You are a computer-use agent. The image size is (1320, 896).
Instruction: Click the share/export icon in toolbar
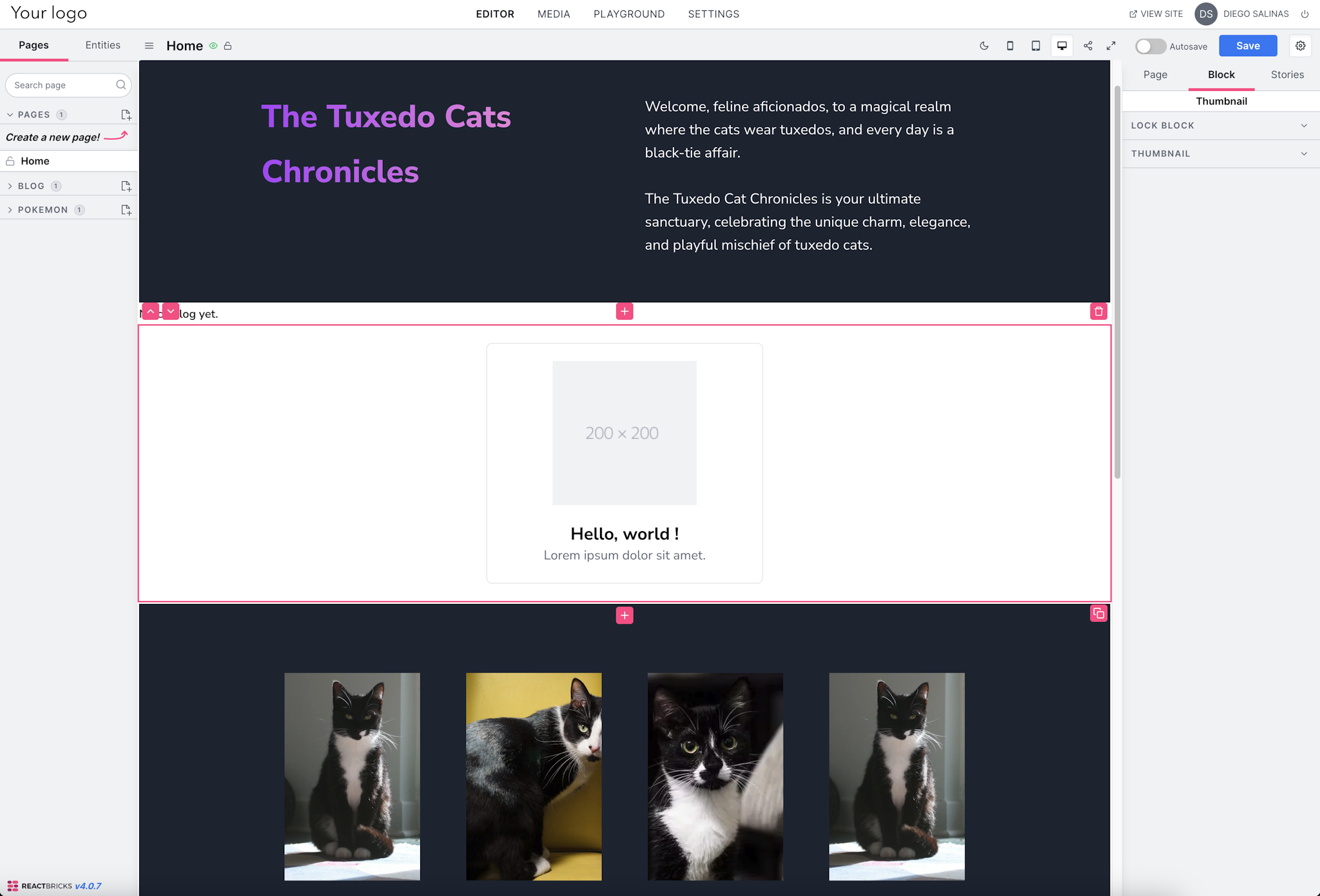[x=1088, y=45]
